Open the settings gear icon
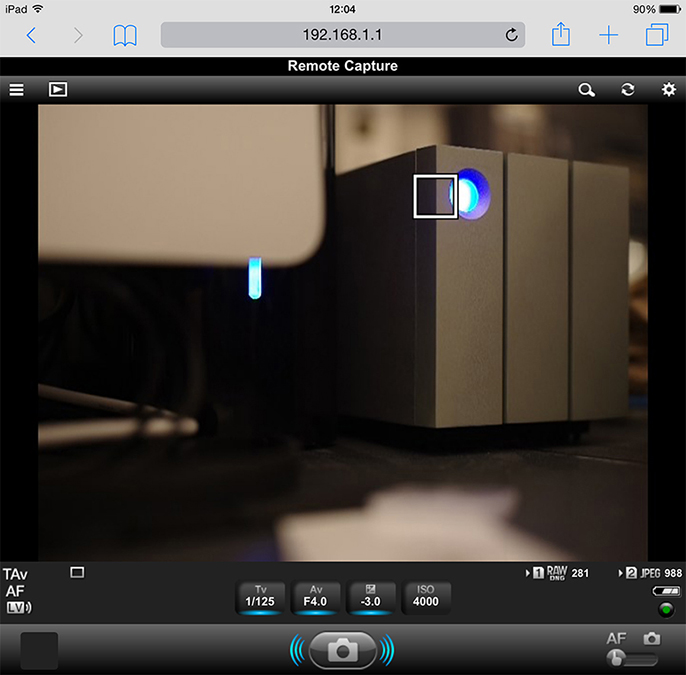Viewport: 686px width, 675px height. pyautogui.click(x=668, y=90)
